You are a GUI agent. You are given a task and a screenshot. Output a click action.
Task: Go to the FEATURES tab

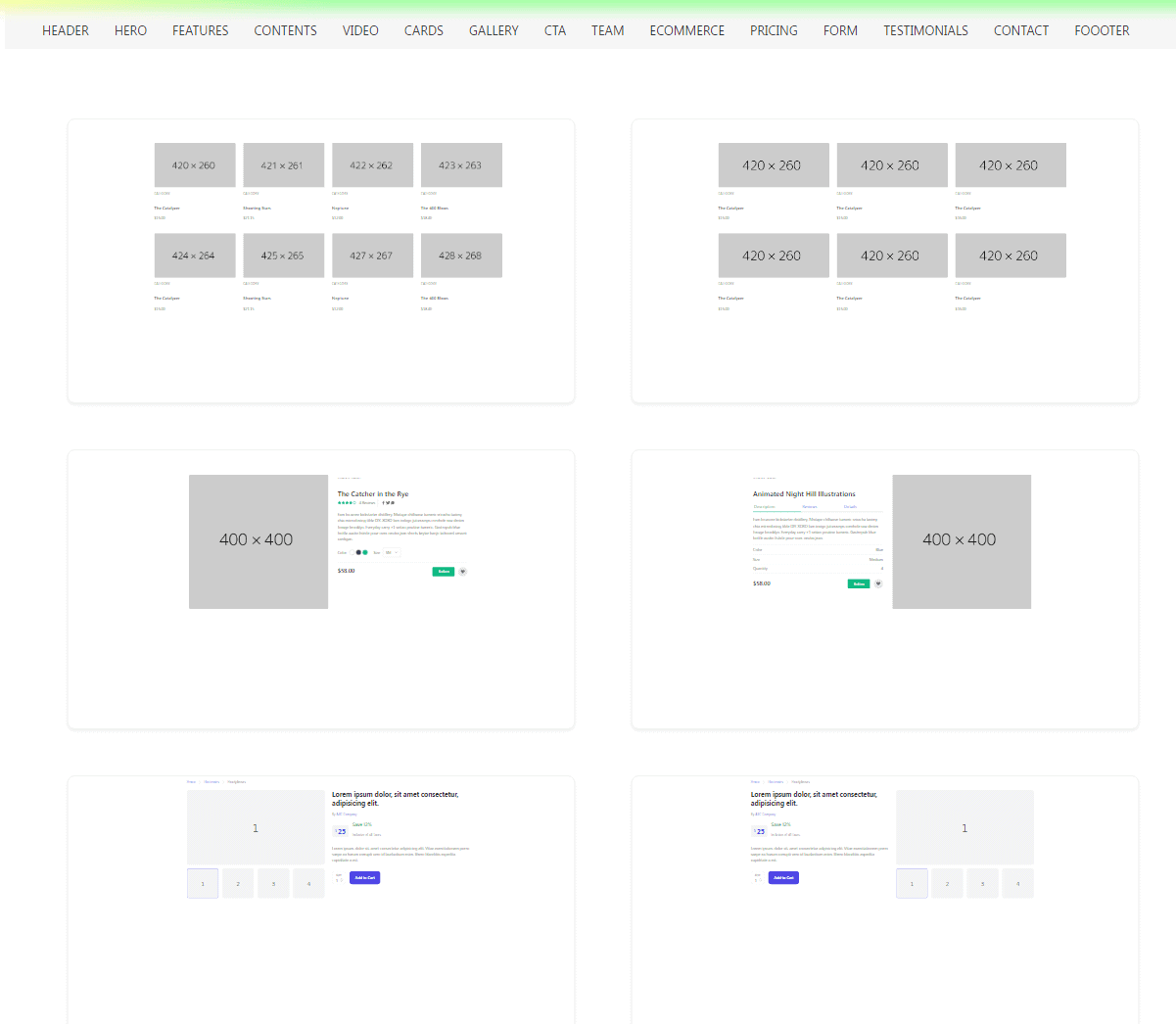[x=201, y=30]
